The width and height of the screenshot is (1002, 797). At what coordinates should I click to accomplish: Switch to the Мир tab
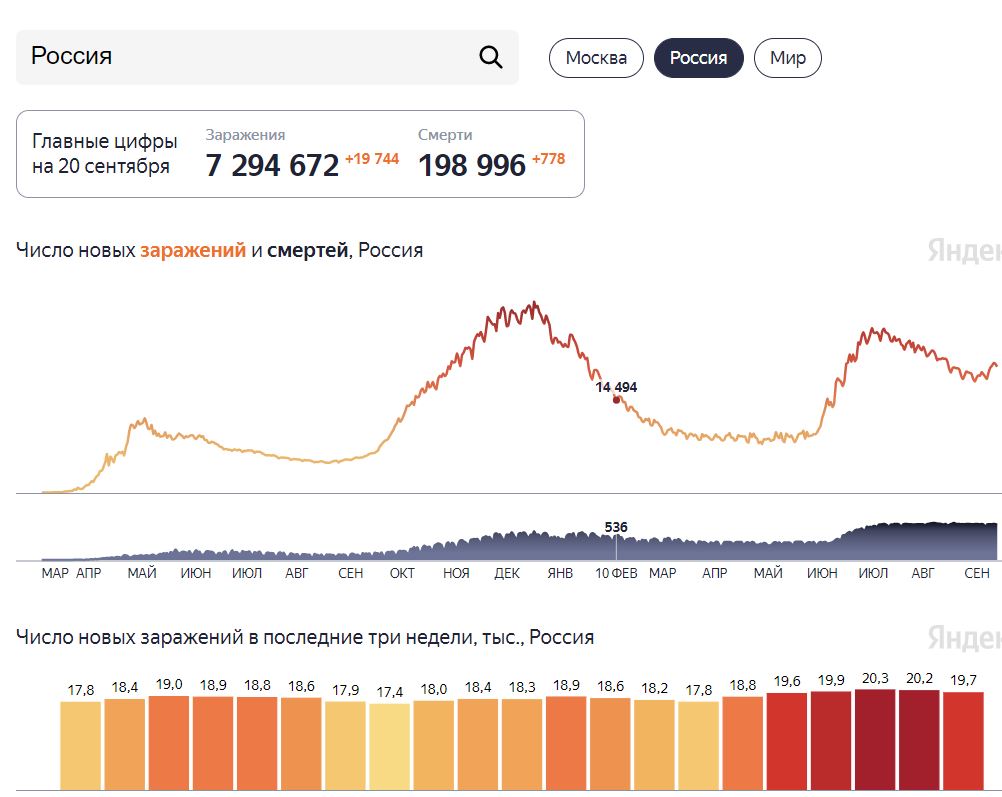point(787,58)
